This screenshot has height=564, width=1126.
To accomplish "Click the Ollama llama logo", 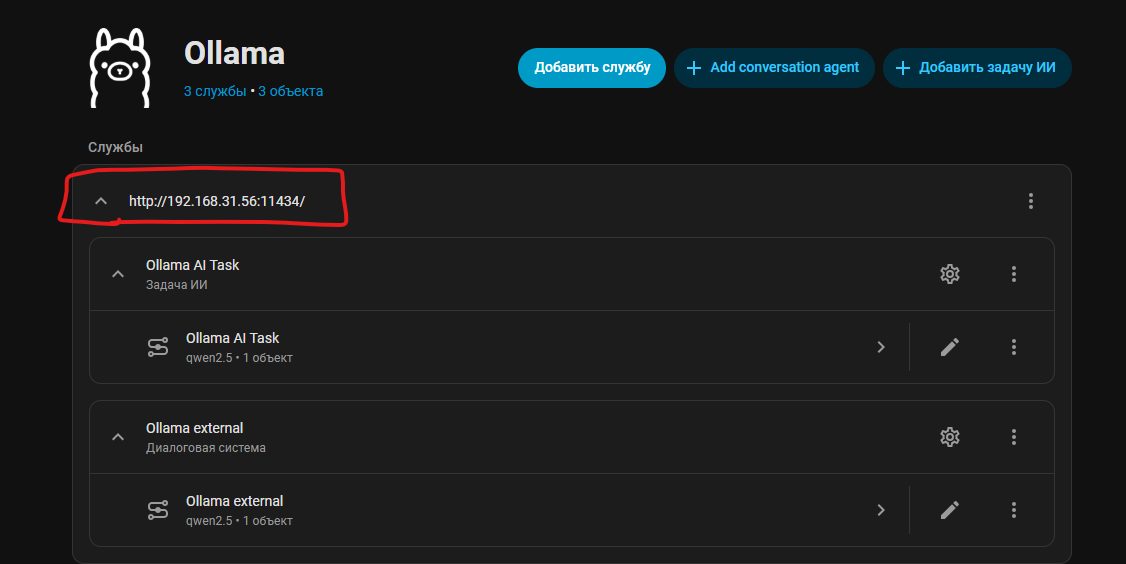I will 120,68.
